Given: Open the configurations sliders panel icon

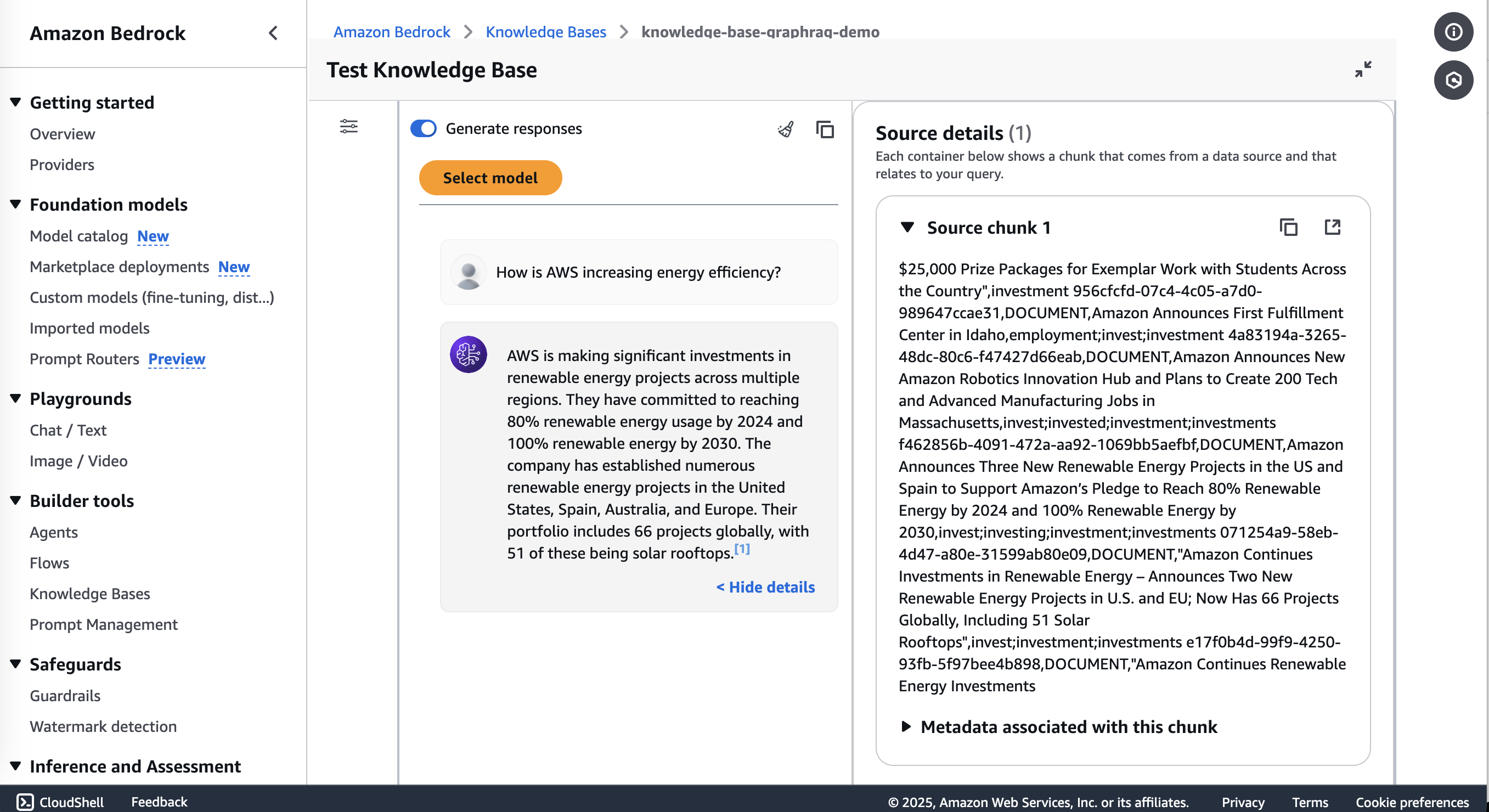Looking at the screenshot, I should point(348,126).
